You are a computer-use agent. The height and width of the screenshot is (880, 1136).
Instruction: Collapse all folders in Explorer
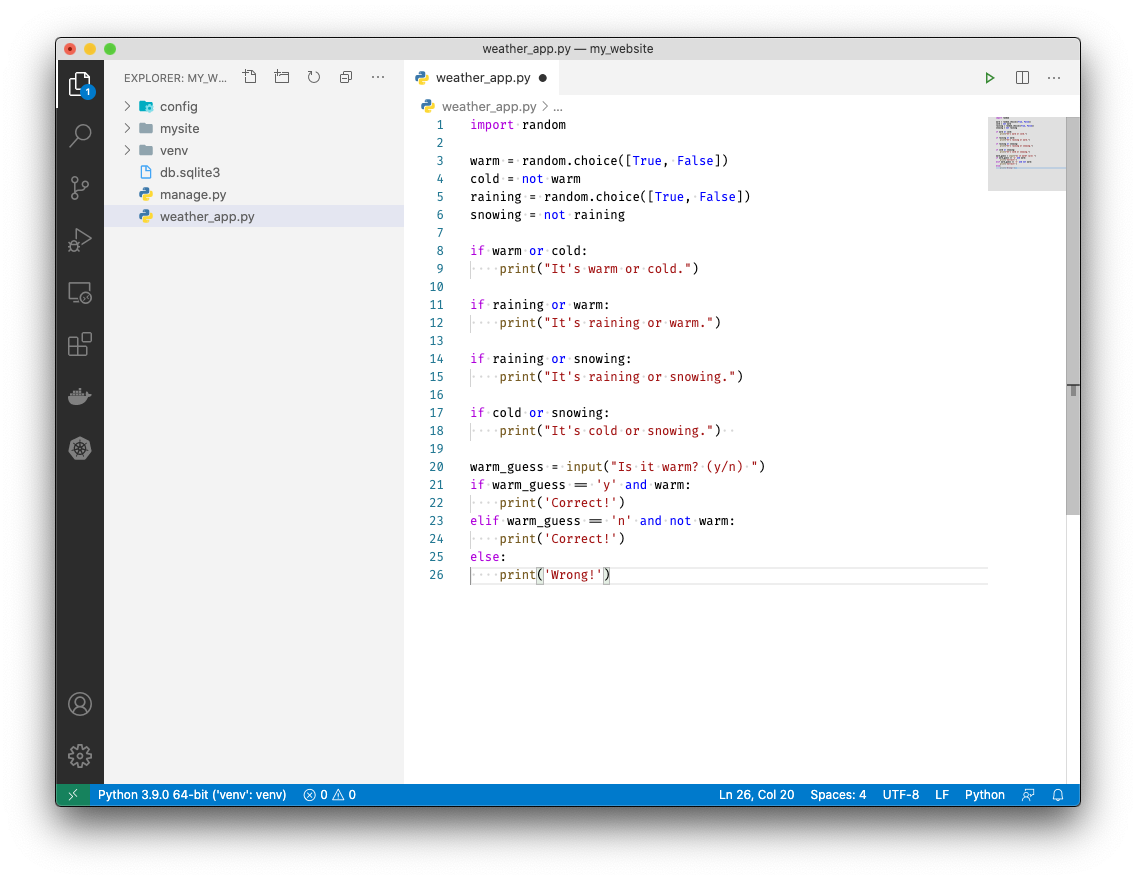(x=346, y=77)
